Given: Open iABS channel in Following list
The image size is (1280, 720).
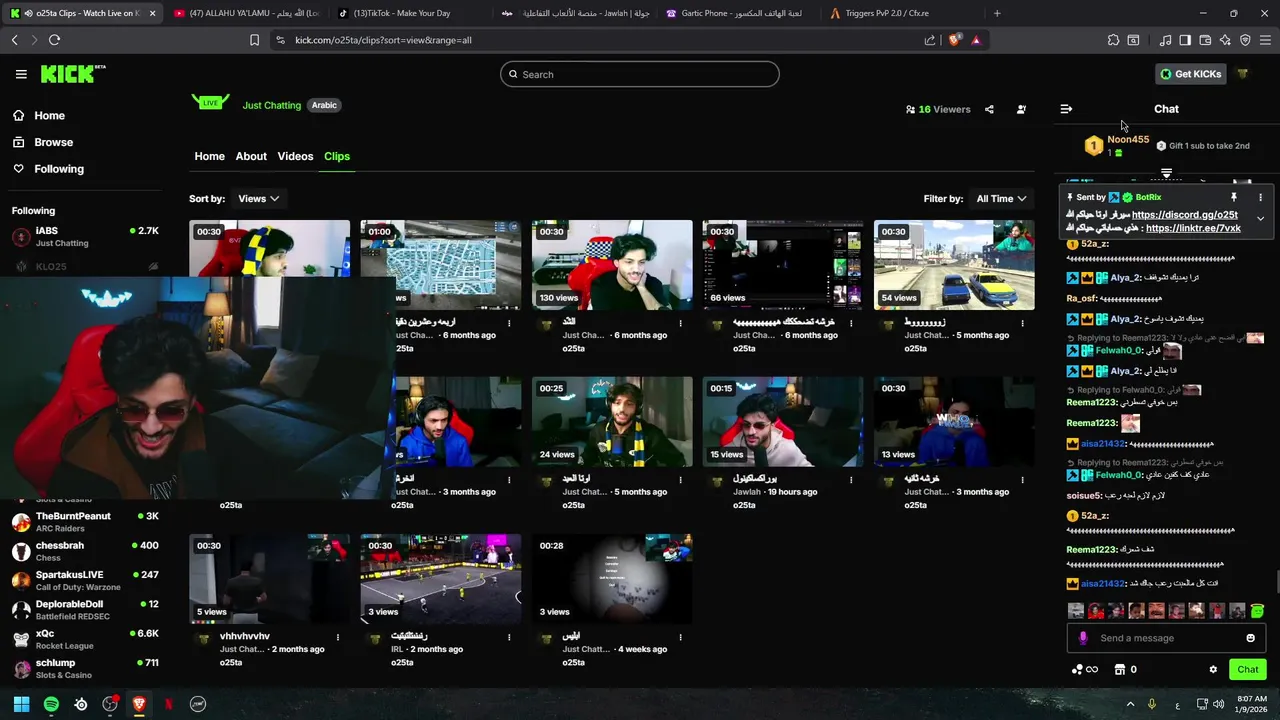Looking at the screenshot, I should tap(85, 237).
